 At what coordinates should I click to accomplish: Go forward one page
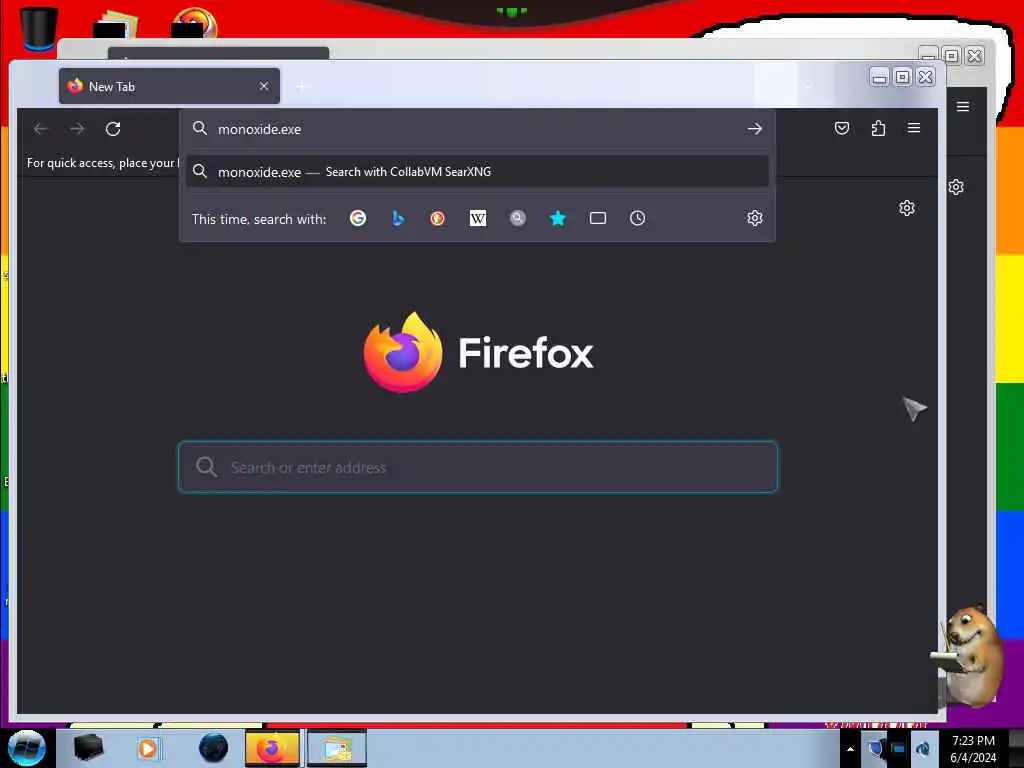click(x=77, y=129)
